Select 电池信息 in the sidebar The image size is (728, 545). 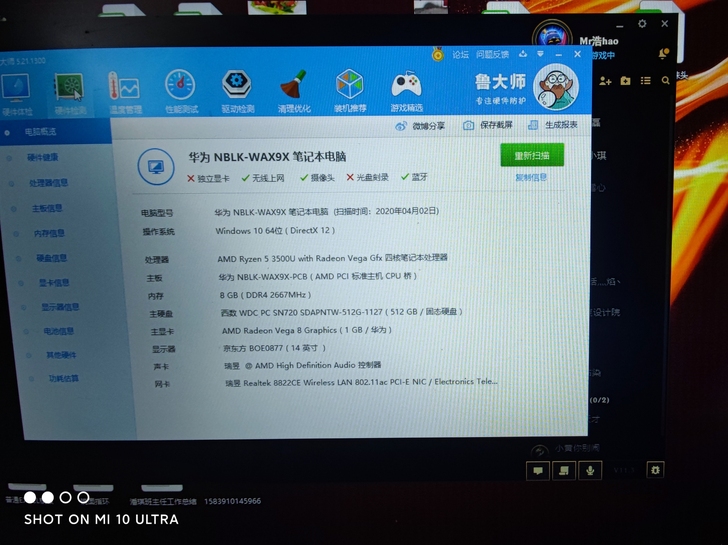click(58, 331)
